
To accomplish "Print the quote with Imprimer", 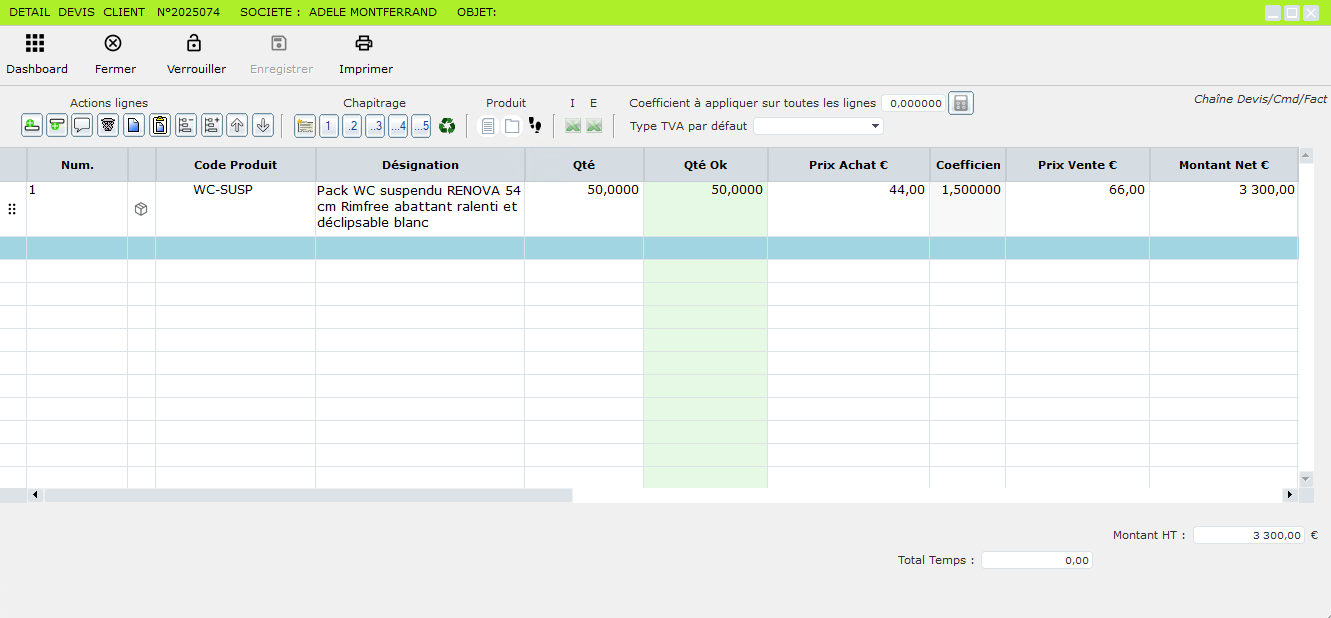I will click(x=365, y=54).
